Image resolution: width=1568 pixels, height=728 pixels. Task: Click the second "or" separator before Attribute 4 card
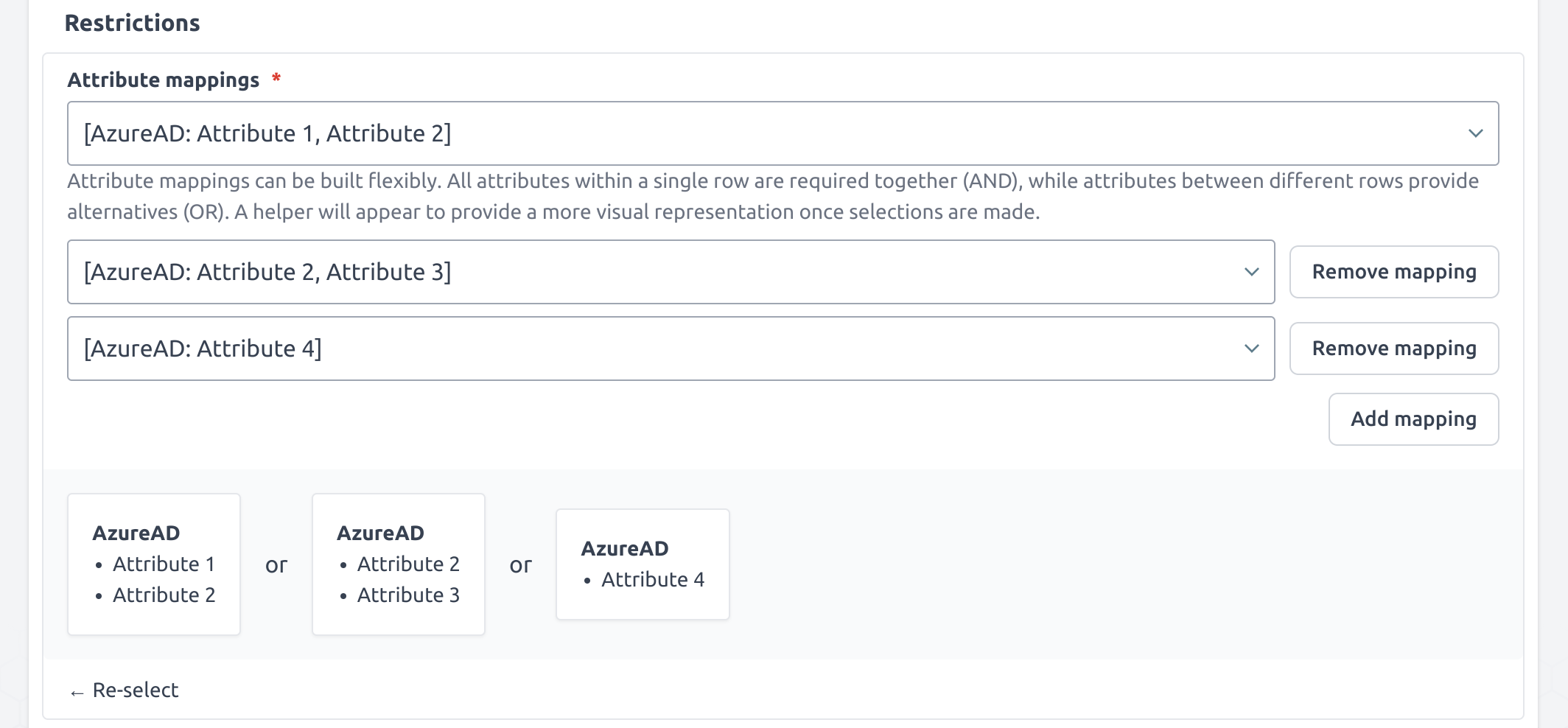click(x=520, y=565)
